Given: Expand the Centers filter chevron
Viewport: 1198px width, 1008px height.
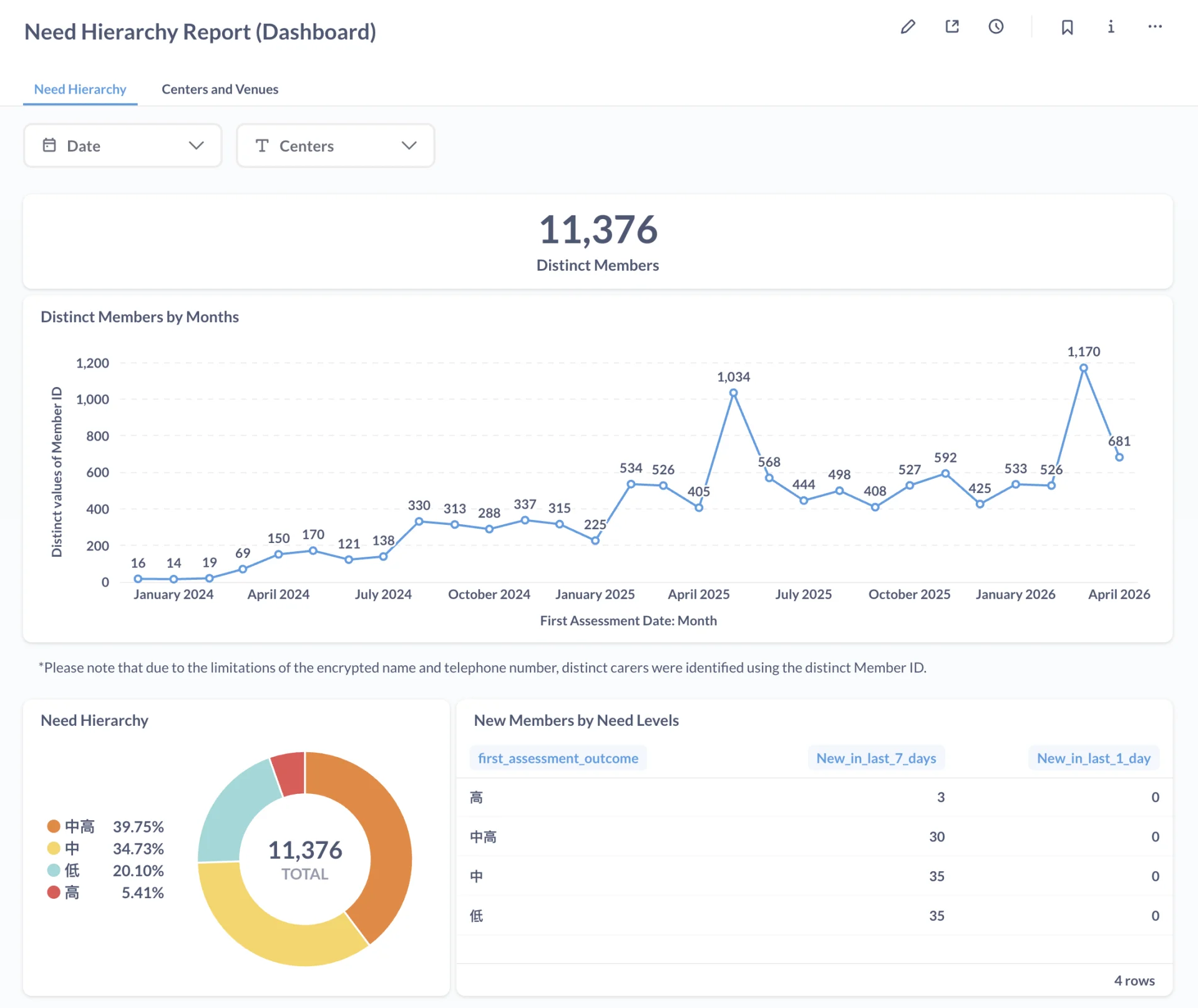Looking at the screenshot, I should click(x=409, y=145).
